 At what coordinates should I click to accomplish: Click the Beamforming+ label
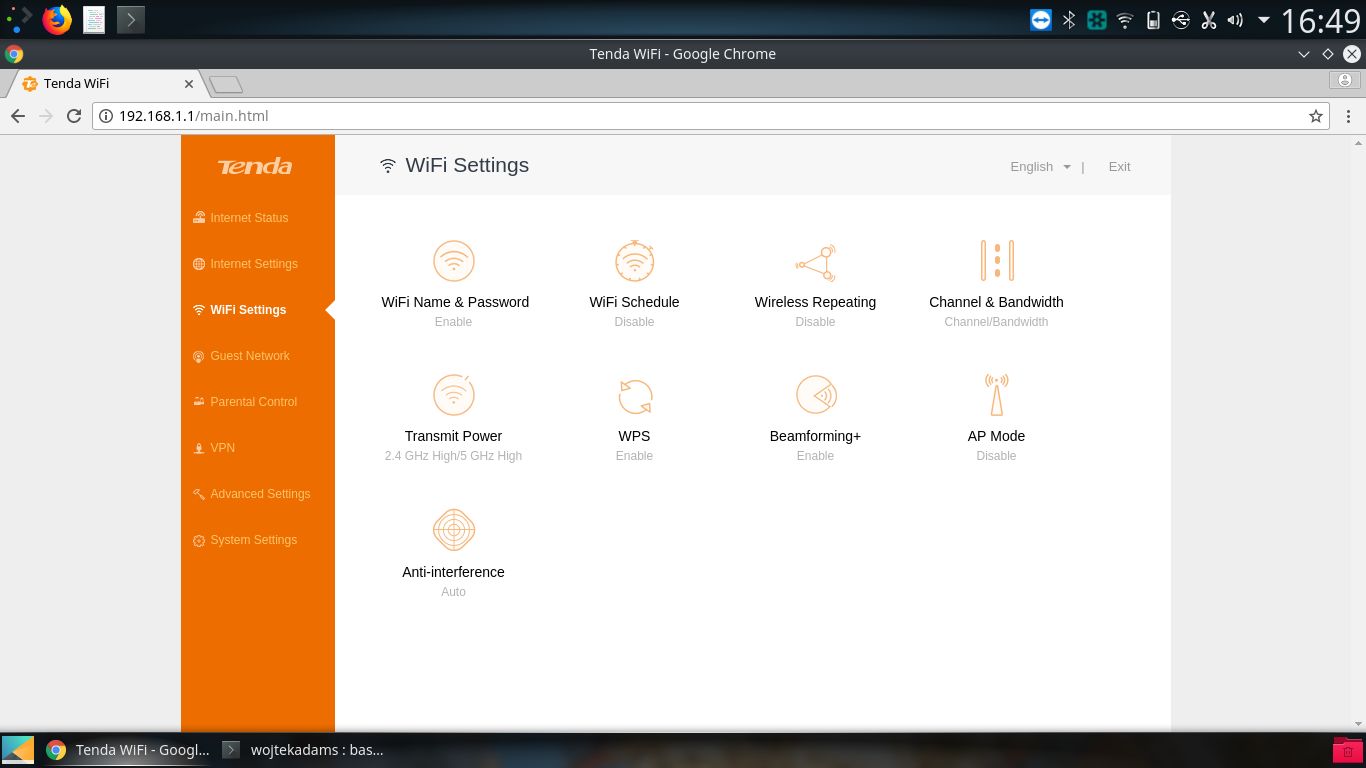coord(815,436)
